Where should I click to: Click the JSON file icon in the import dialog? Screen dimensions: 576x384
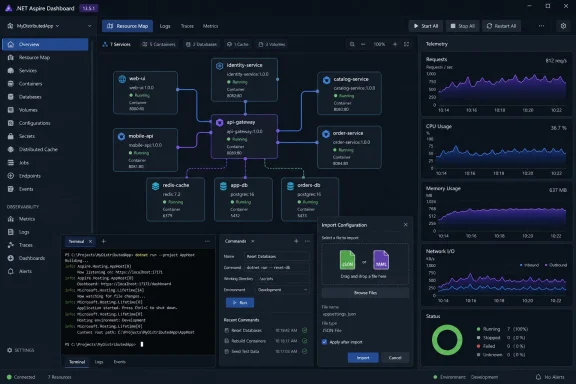pos(347,260)
